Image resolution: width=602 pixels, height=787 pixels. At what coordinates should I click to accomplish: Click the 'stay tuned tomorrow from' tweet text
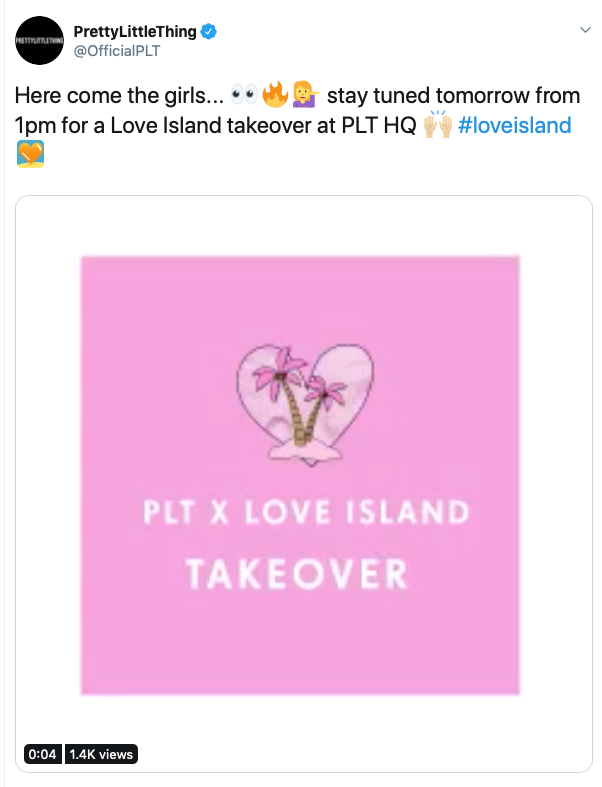pyautogui.click(x=453, y=95)
